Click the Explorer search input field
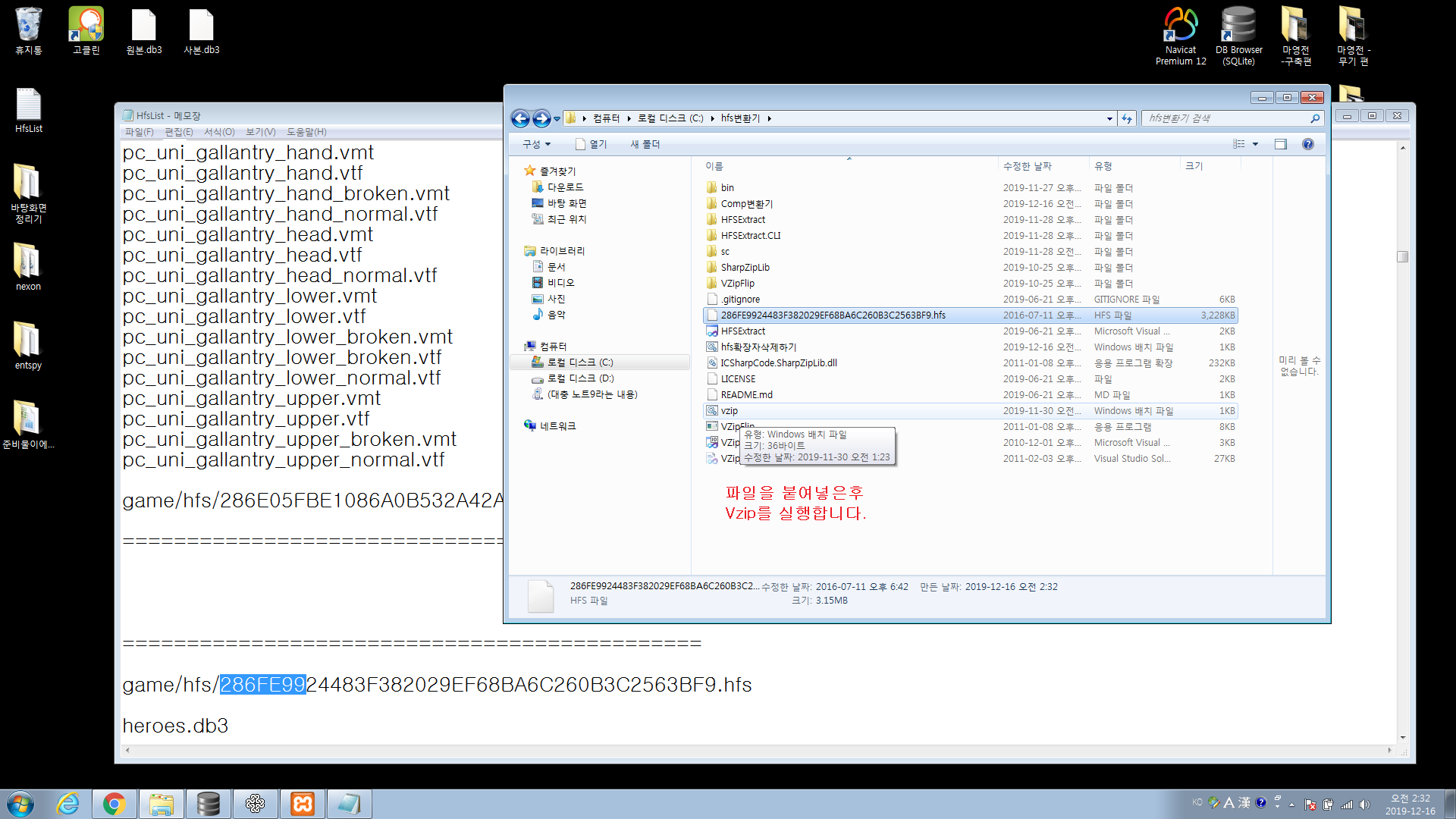 (x=1225, y=118)
